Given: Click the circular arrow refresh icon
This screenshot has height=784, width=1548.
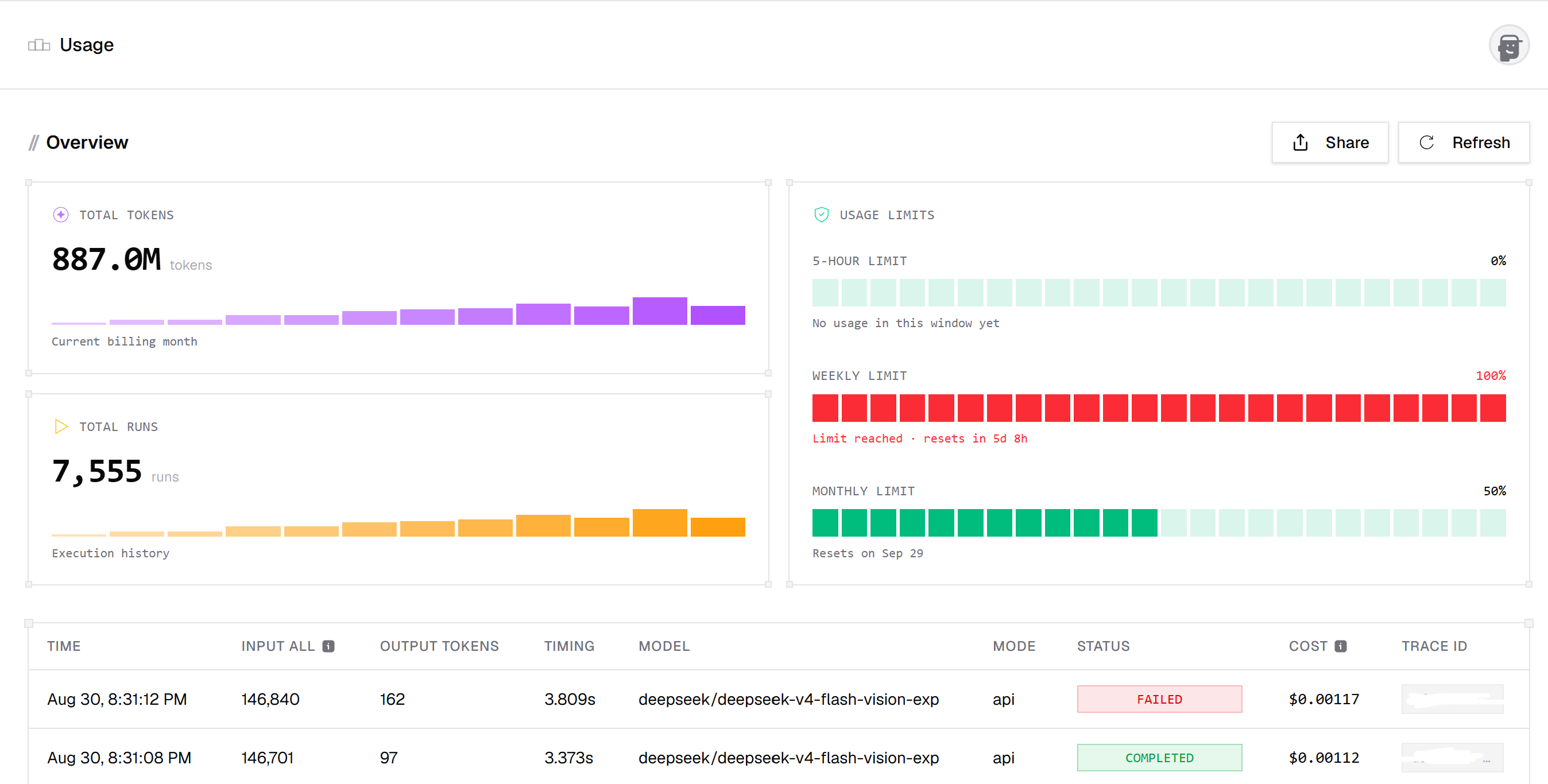Looking at the screenshot, I should coord(1427,142).
